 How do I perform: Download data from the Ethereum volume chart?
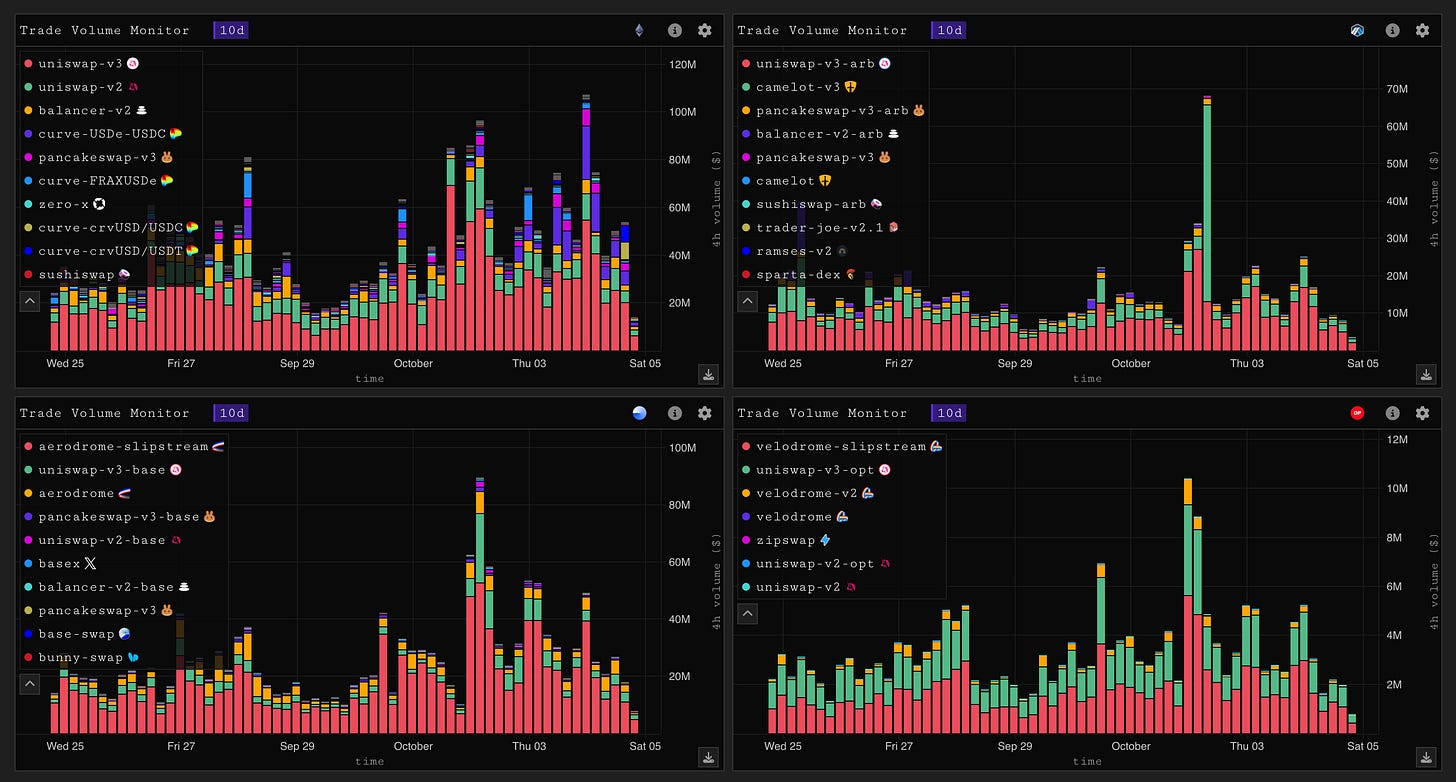pyautogui.click(x=709, y=375)
